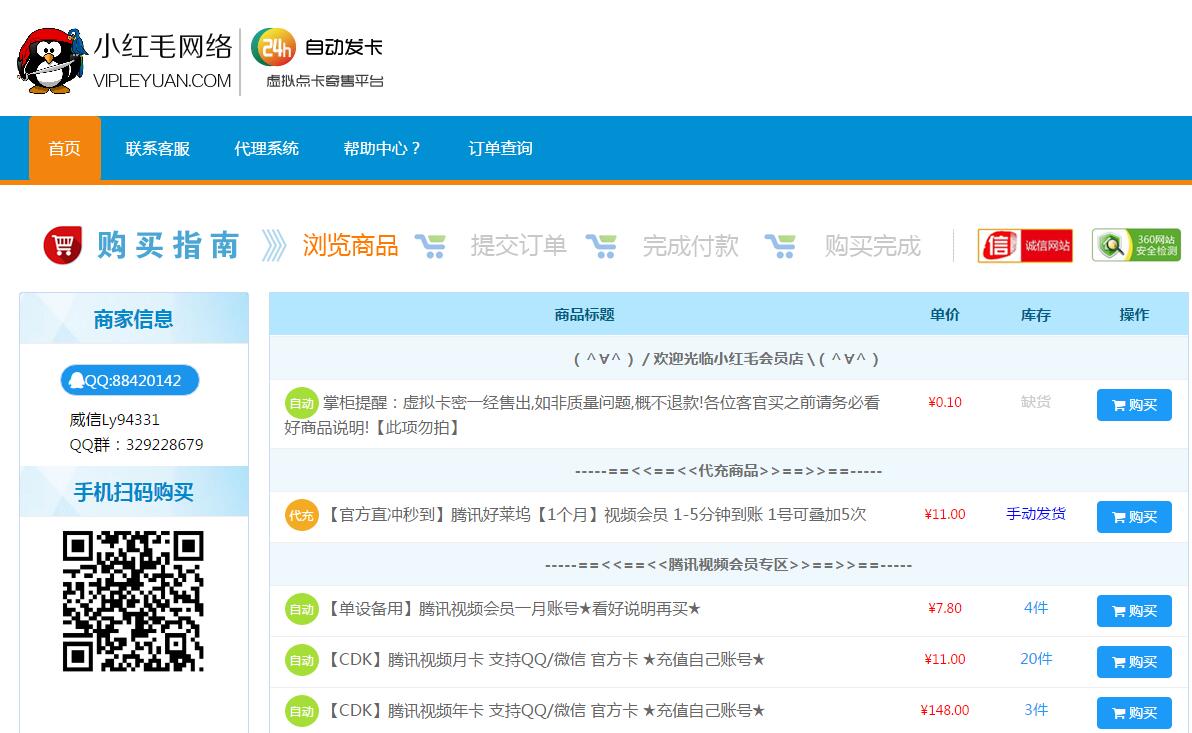Click the orange 代充 badge icon

pos(301,516)
